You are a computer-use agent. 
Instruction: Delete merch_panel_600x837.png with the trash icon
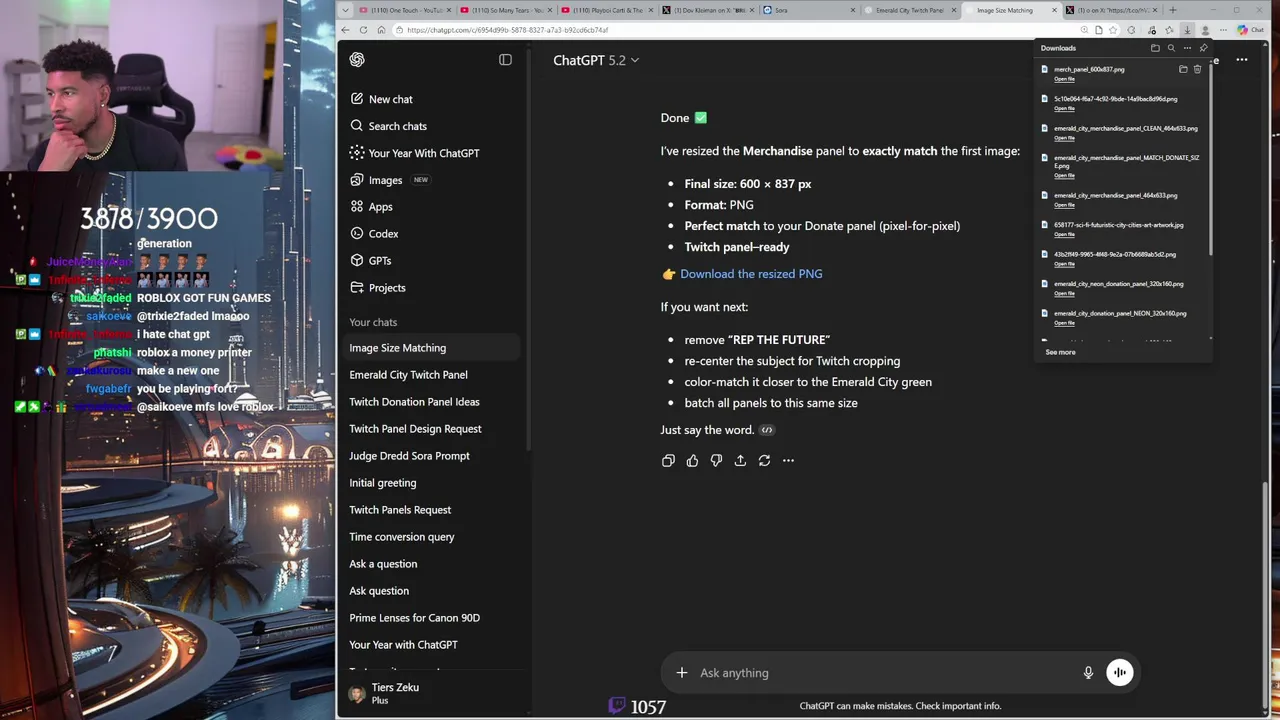(1197, 69)
